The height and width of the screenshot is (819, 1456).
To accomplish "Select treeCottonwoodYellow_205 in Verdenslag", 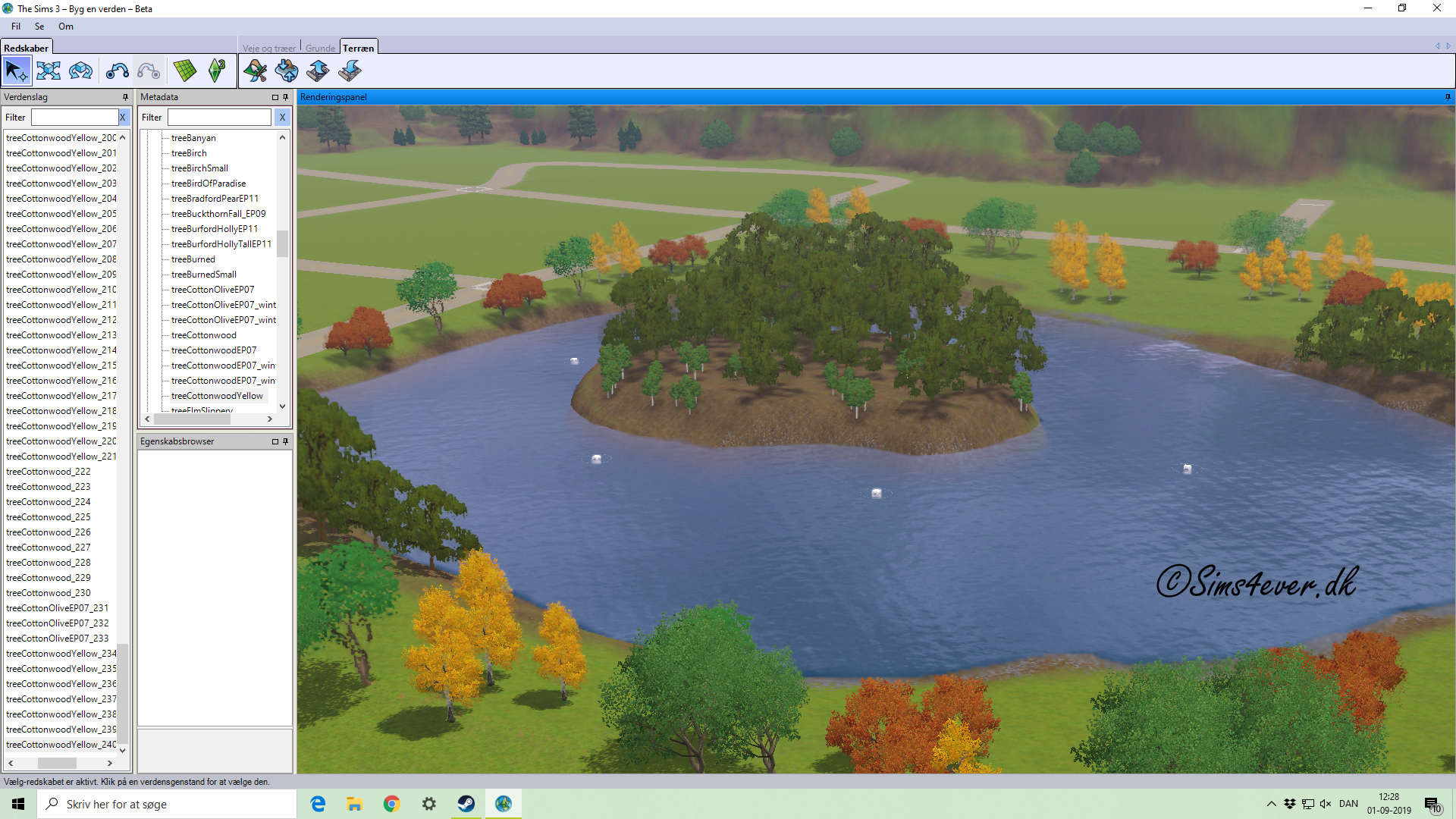I will pos(61,214).
